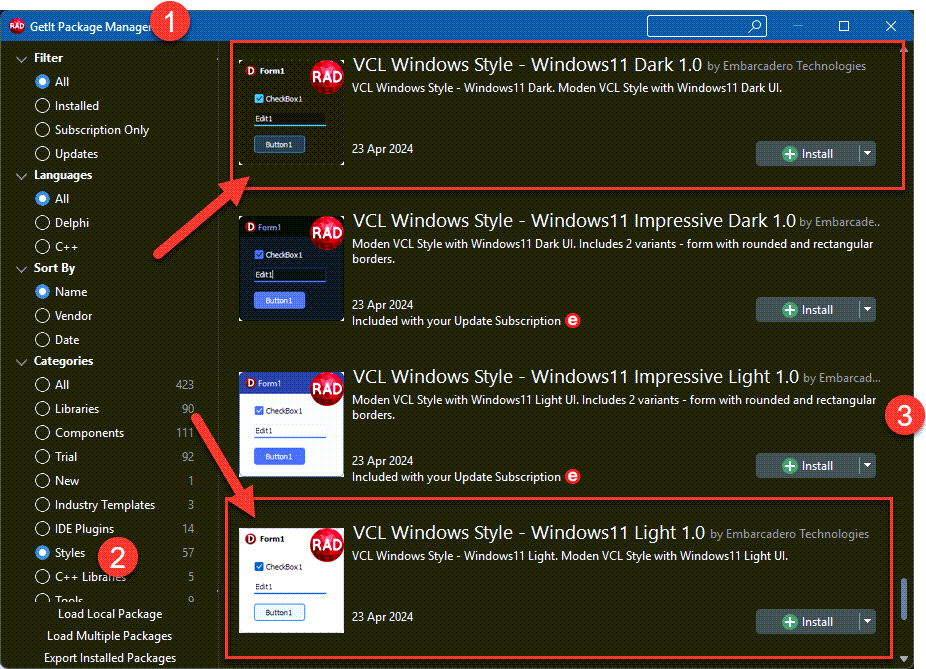Open Windows11 Dark style preview thumbnail
Screen dimensions: 926x669
(291, 112)
